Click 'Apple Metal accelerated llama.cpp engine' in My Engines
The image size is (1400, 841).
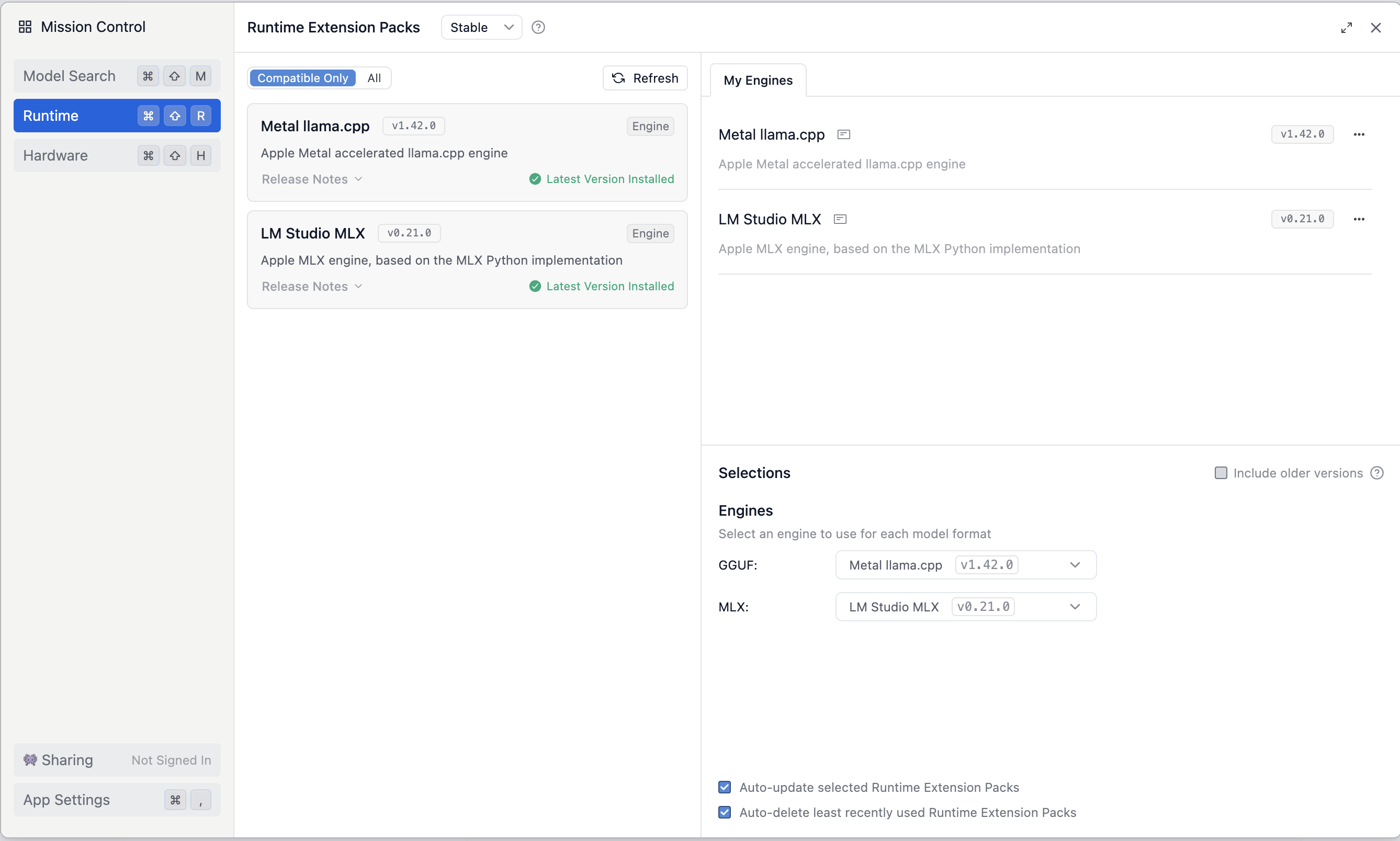(842, 164)
